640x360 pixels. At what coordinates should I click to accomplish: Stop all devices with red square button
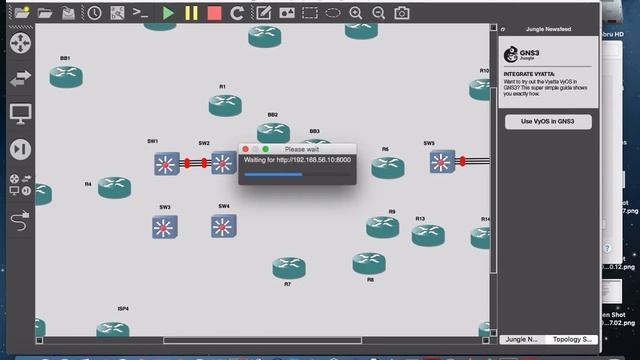tap(214, 13)
